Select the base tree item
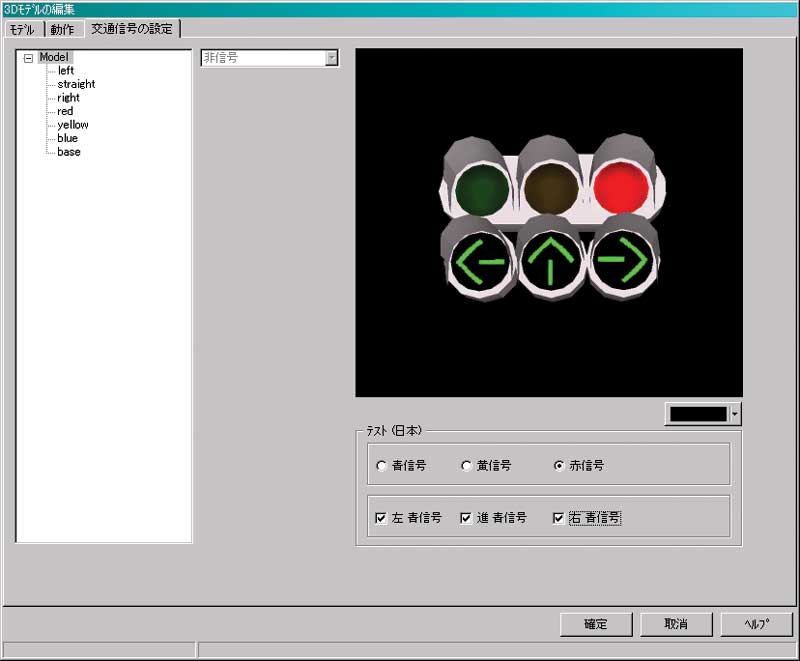Viewport: 800px width, 661px height. tap(69, 152)
